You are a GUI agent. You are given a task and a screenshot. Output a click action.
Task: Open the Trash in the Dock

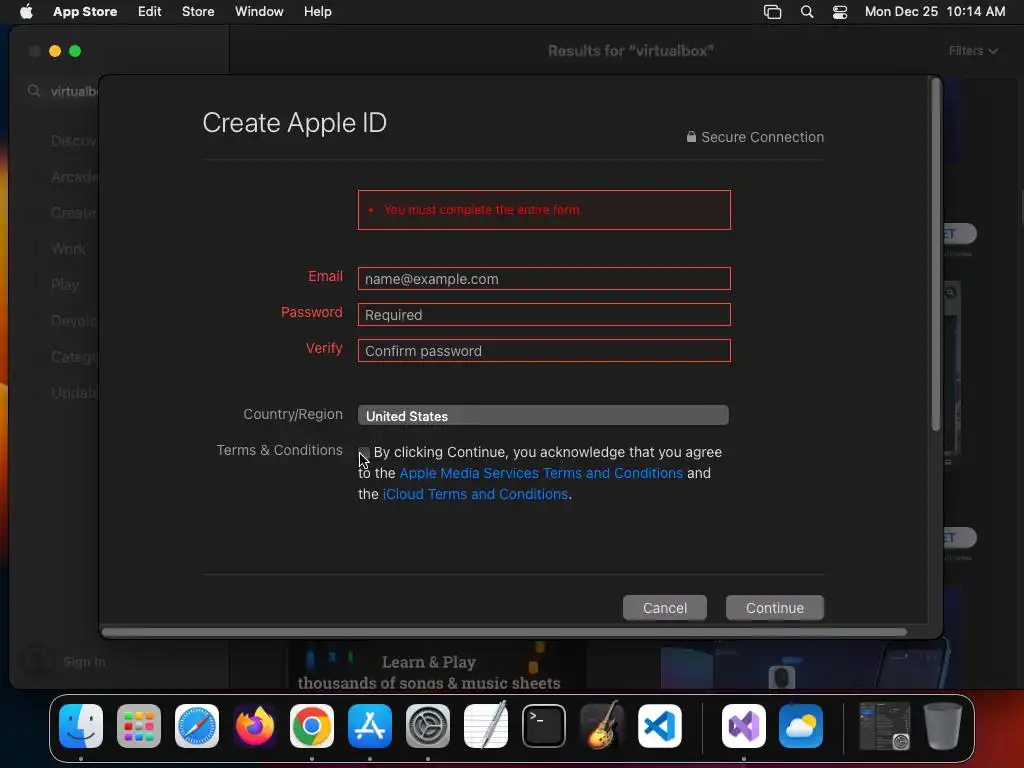click(x=943, y=726)
